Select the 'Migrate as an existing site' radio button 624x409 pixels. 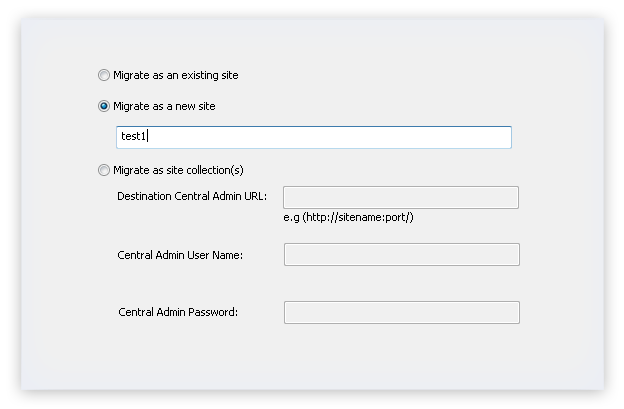point(104,75)
